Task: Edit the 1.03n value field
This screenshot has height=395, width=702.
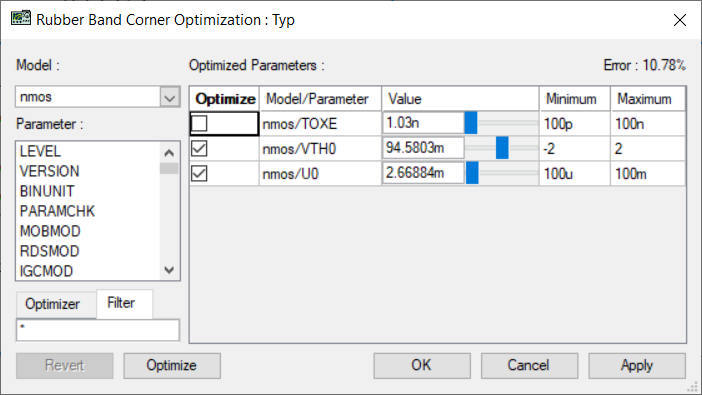Action: 423,123
